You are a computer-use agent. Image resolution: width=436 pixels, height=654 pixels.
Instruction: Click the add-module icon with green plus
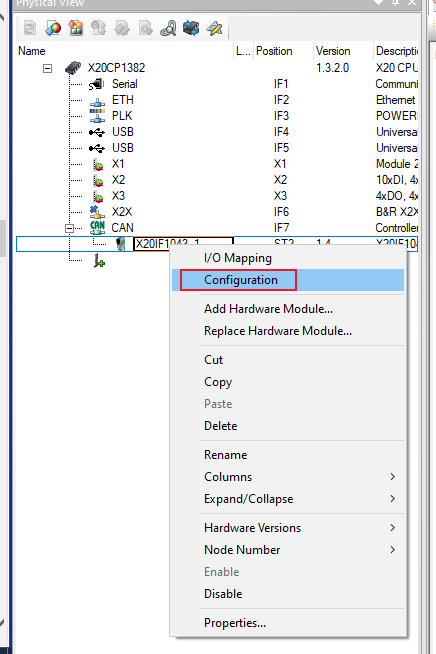[99, 261]
